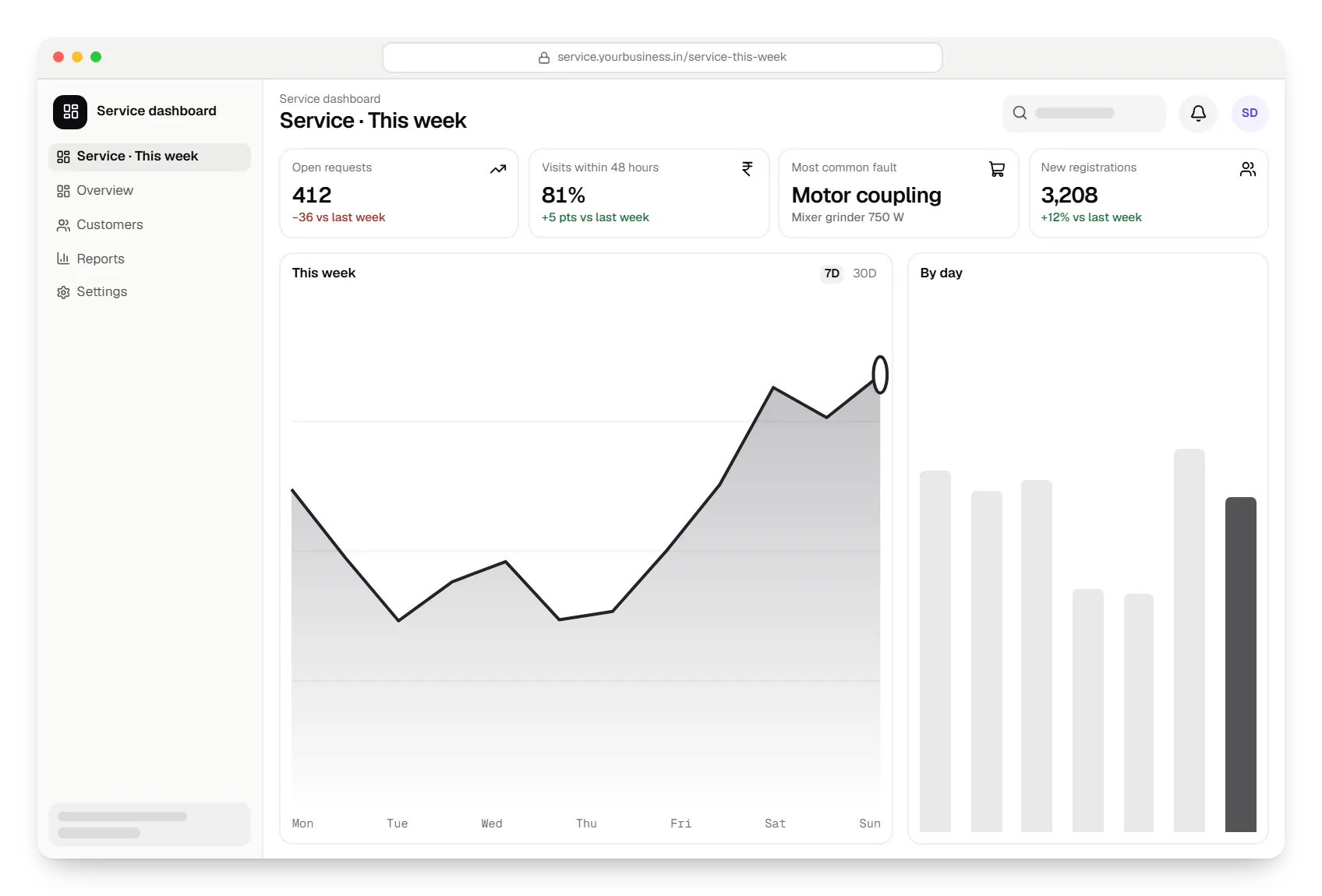Go to Overview in the sidebar
Viewport: 1322px width, 896px height.
(150, 191)
